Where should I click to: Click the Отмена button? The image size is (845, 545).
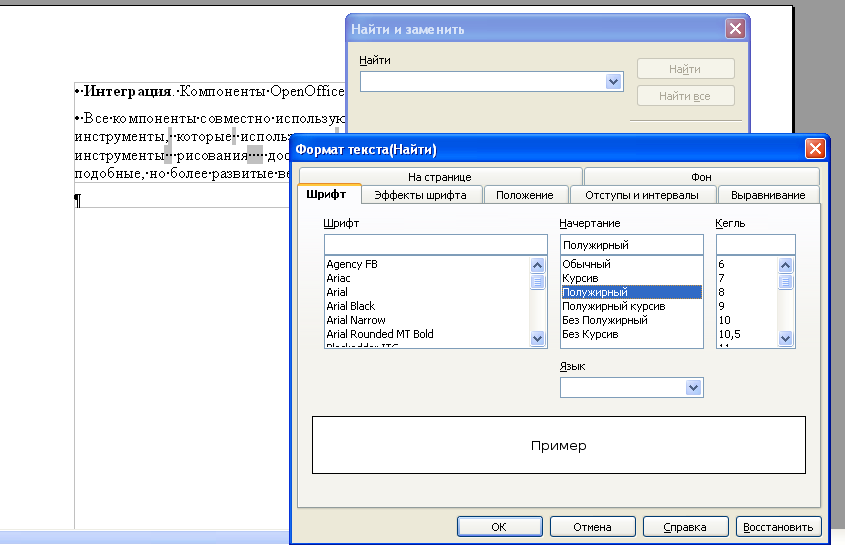coord(592,527)
